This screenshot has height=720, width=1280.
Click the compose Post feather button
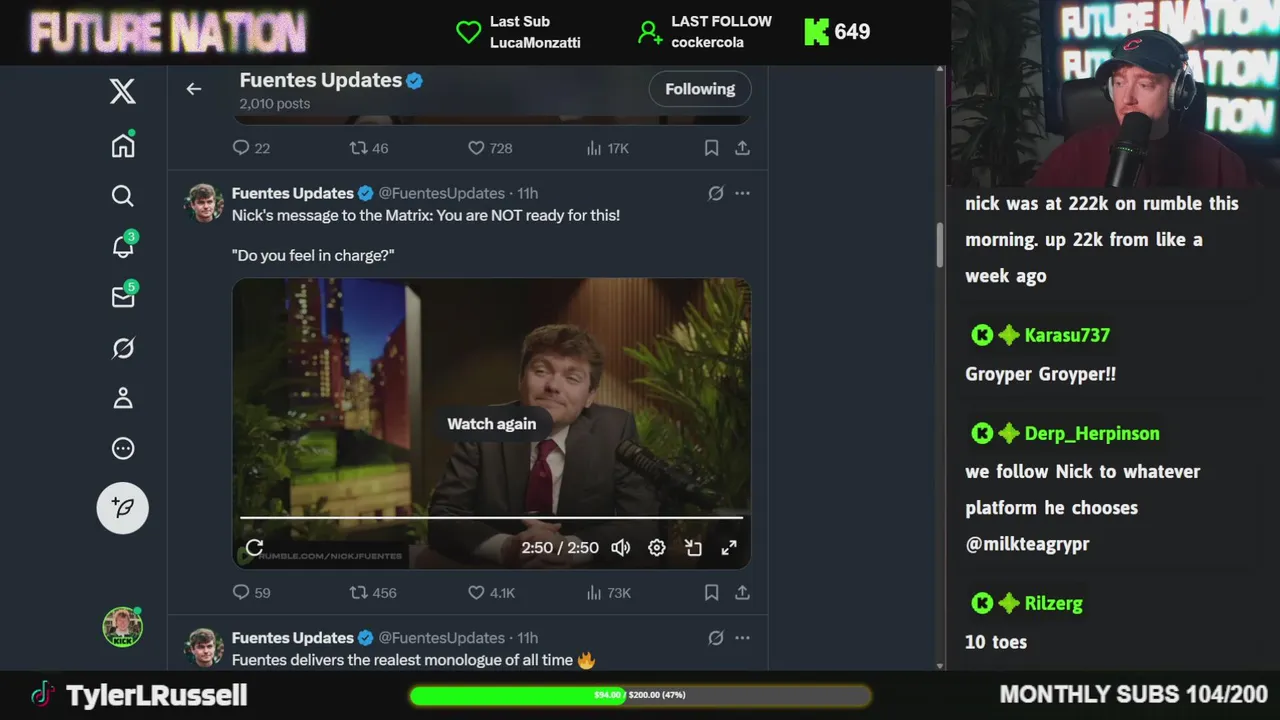point(123,507)
